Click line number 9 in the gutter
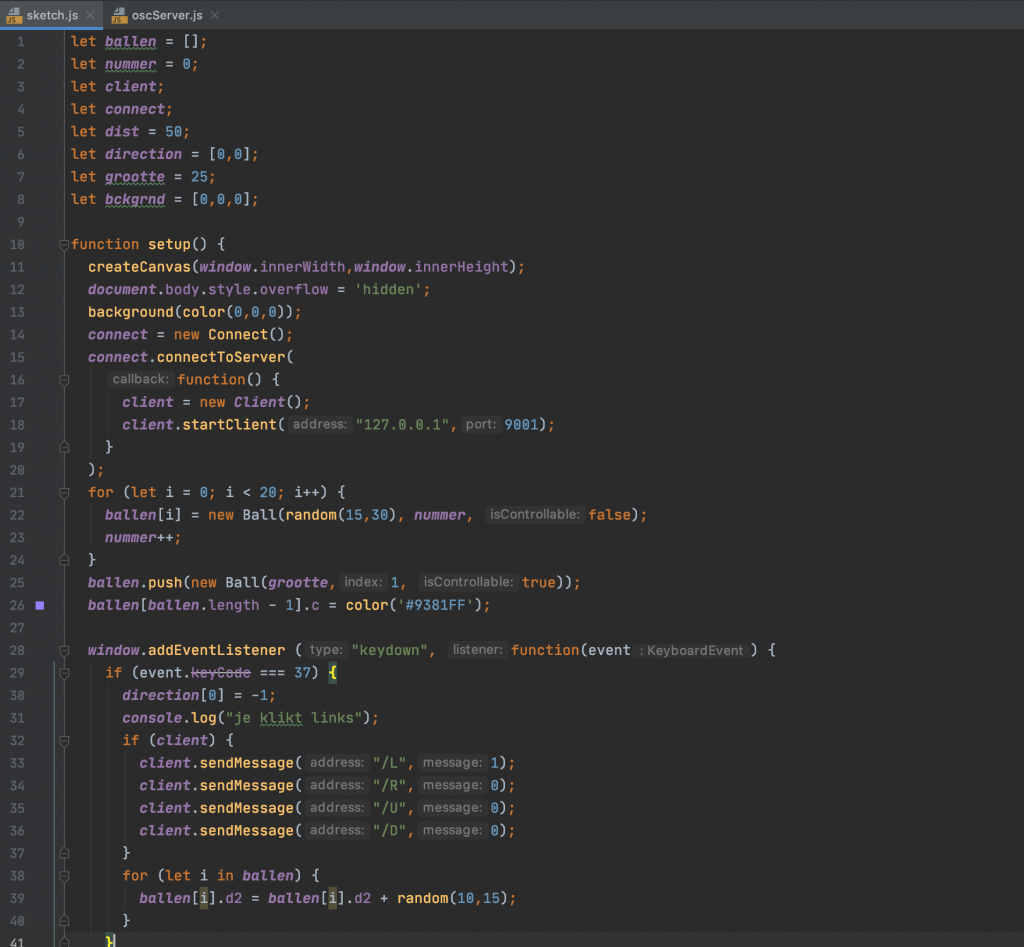Image resolution: width=1024 pixels, height=947 pixels. coord(19,222)
